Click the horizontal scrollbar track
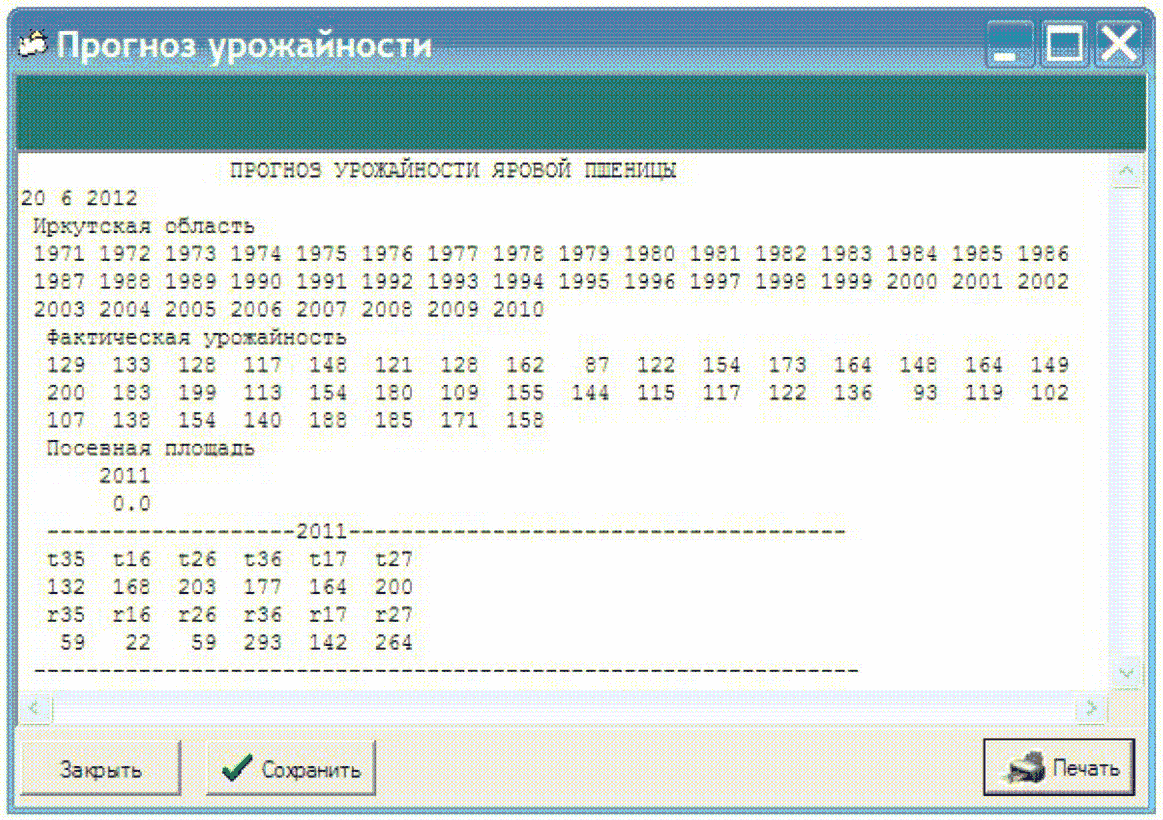The image size is (1163, 820). 563,708
